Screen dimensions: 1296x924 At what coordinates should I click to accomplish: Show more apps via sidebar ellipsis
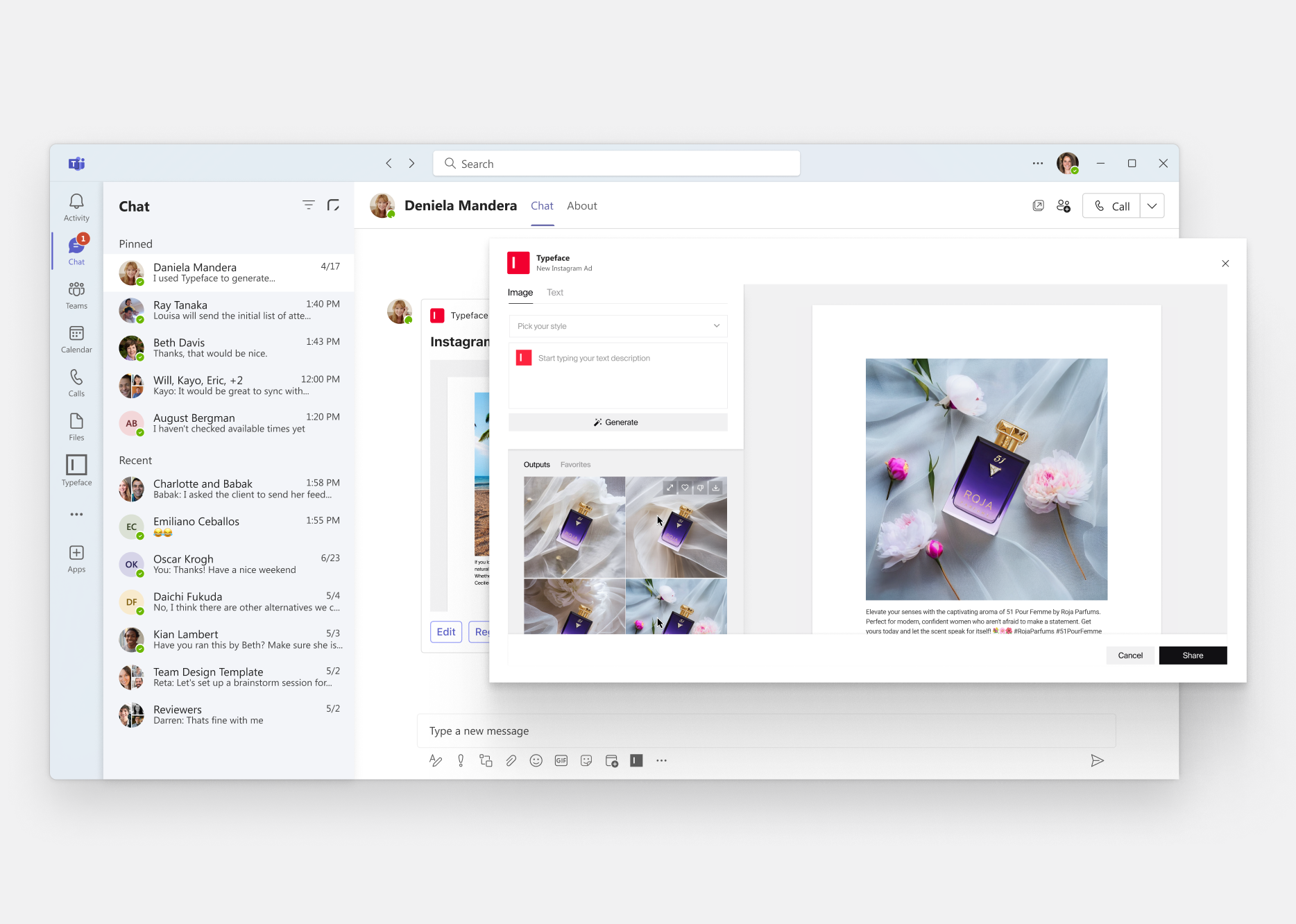76,514
